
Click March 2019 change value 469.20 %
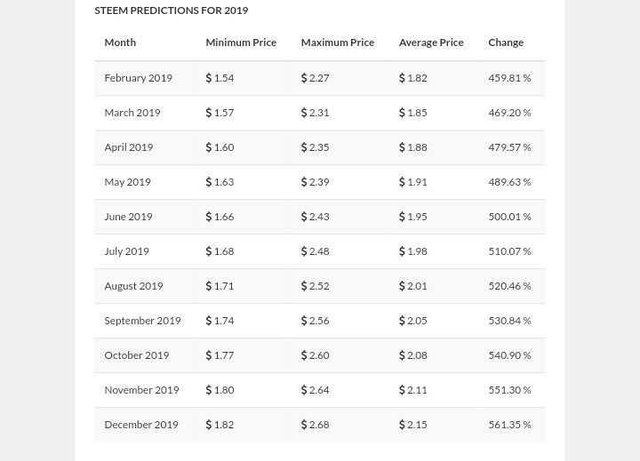point(509,112)
